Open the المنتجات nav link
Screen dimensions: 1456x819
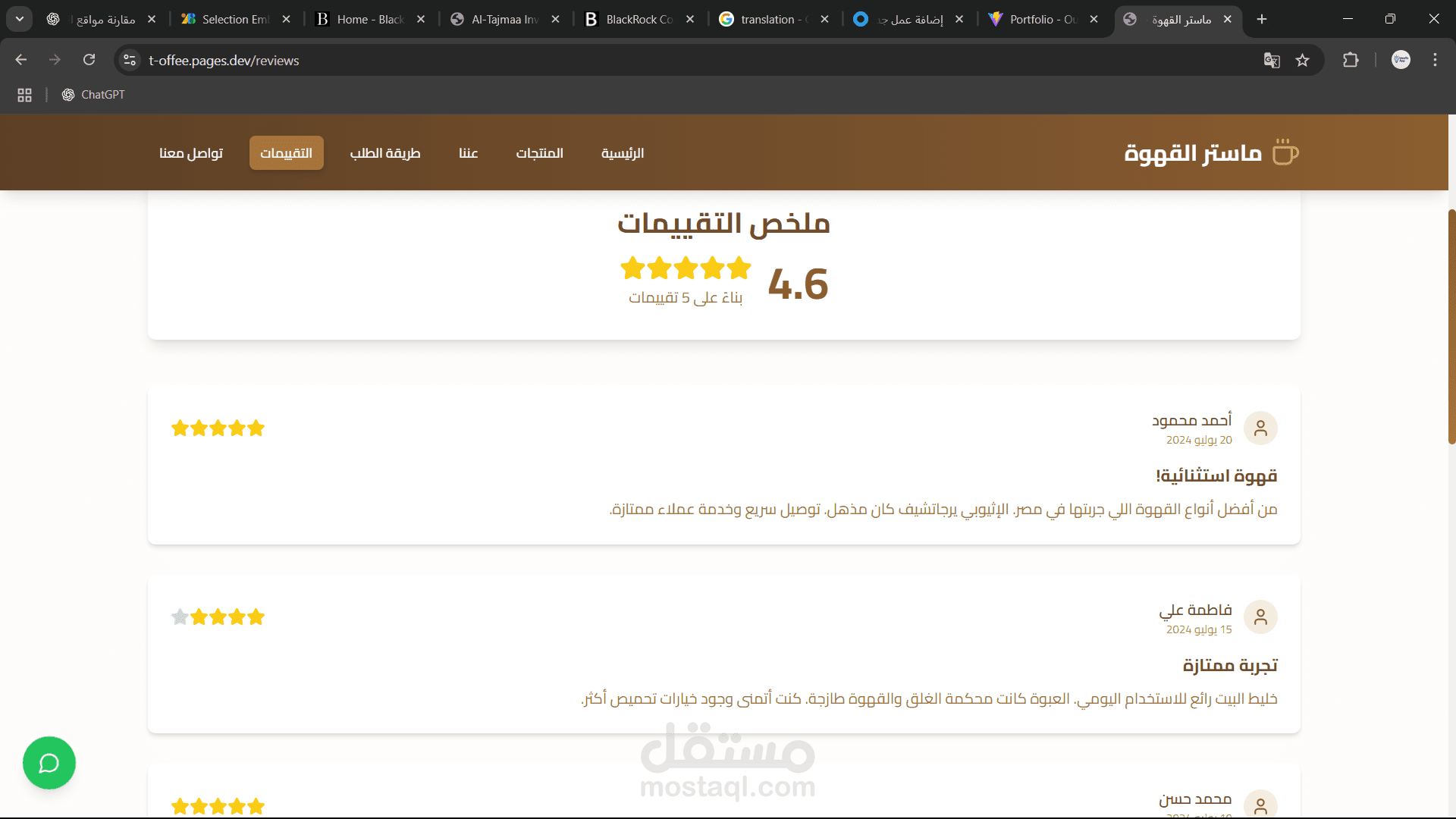click(540, 153)
